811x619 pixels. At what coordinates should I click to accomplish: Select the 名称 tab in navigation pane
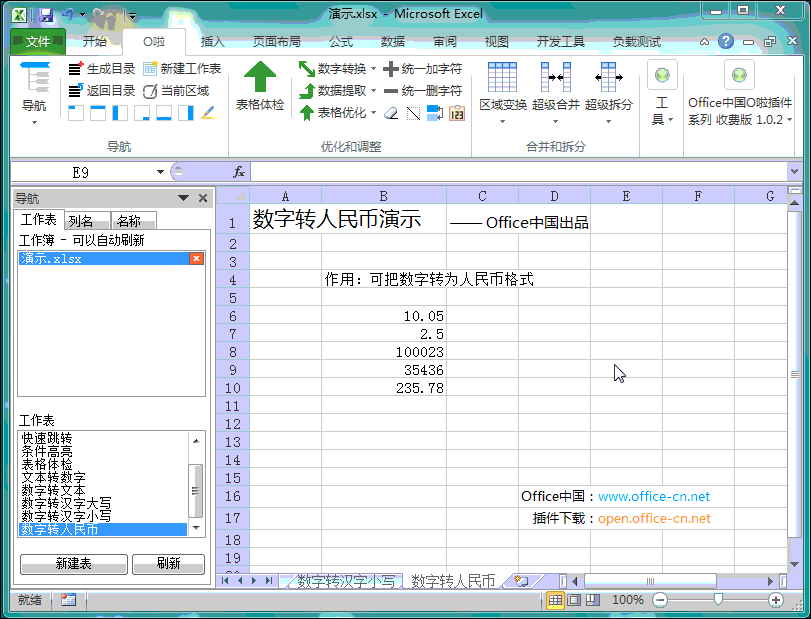pos(133,221)
